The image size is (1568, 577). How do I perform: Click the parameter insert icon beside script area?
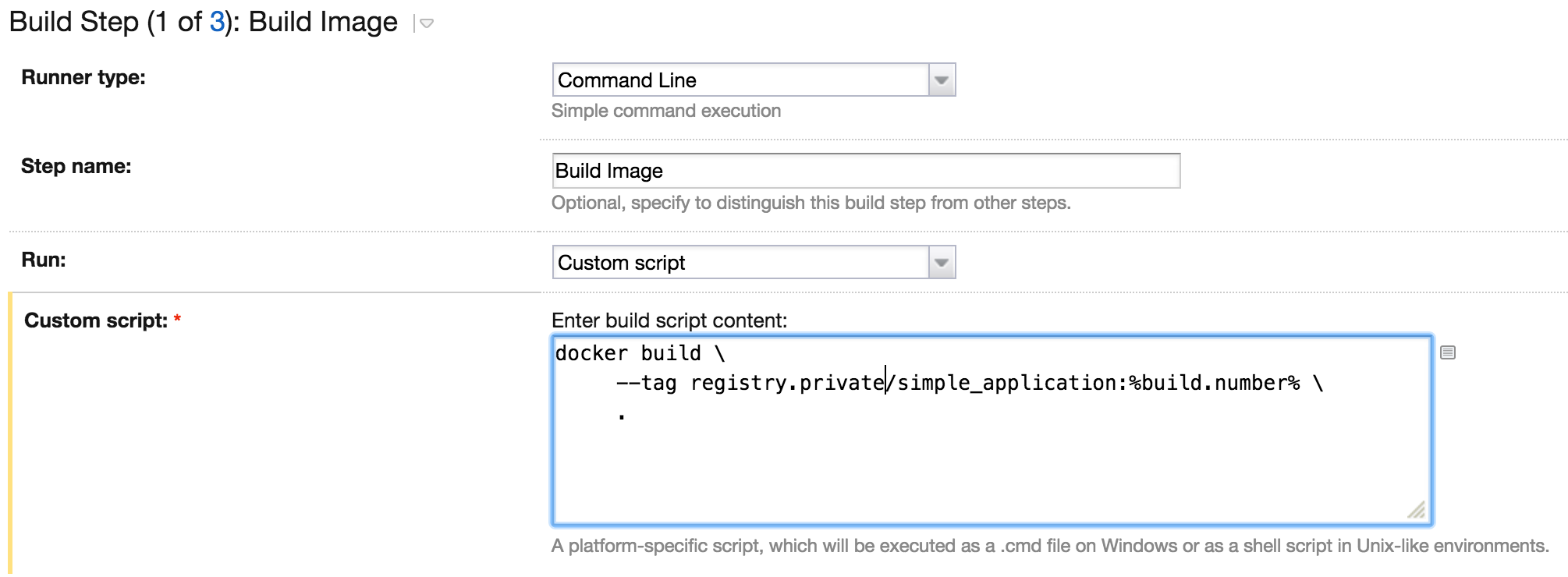[1448, 352]
